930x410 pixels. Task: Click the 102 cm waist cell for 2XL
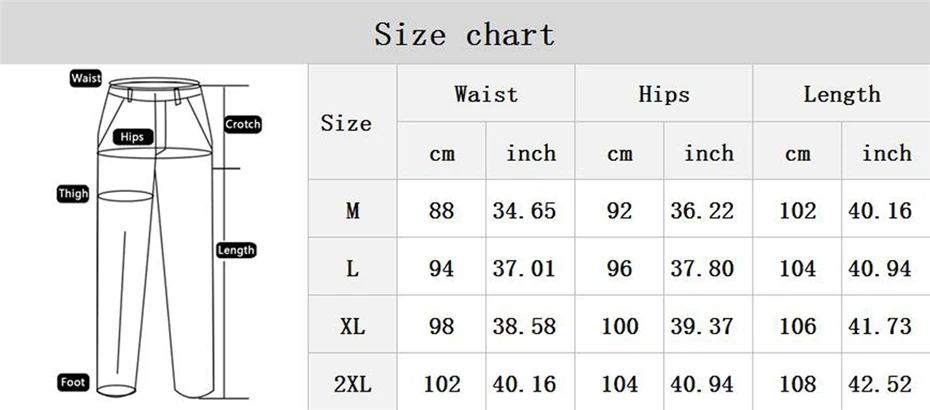pos(441,384)
